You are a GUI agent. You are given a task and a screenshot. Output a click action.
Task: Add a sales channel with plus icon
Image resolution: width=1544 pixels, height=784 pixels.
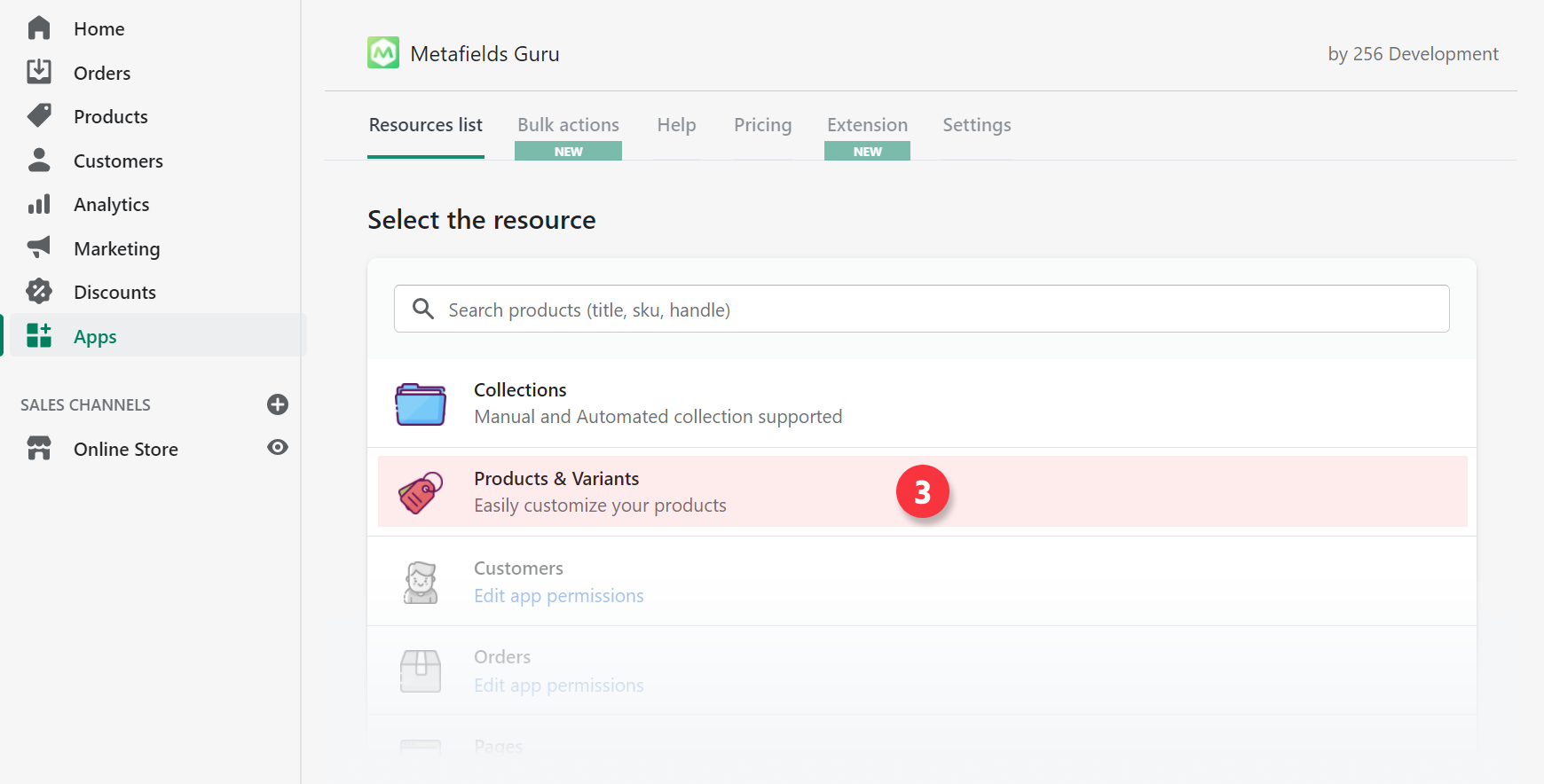pyautogui.click(x=278, y=404)
